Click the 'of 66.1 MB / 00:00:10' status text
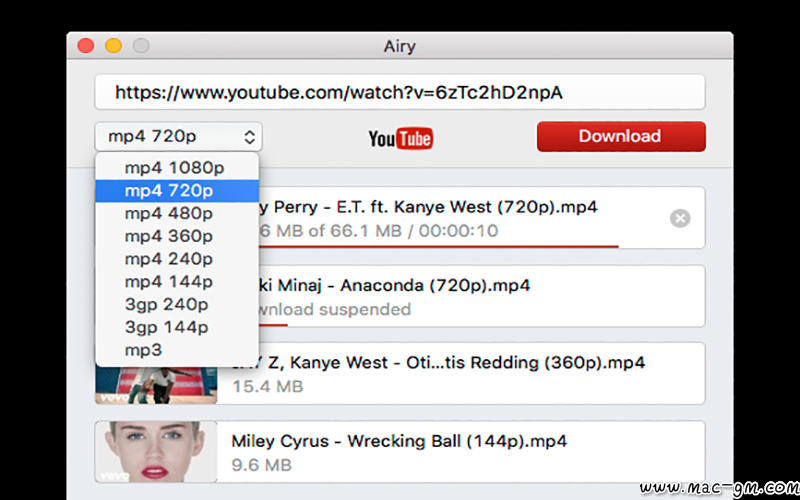800x500 pixels. [403, 231]
